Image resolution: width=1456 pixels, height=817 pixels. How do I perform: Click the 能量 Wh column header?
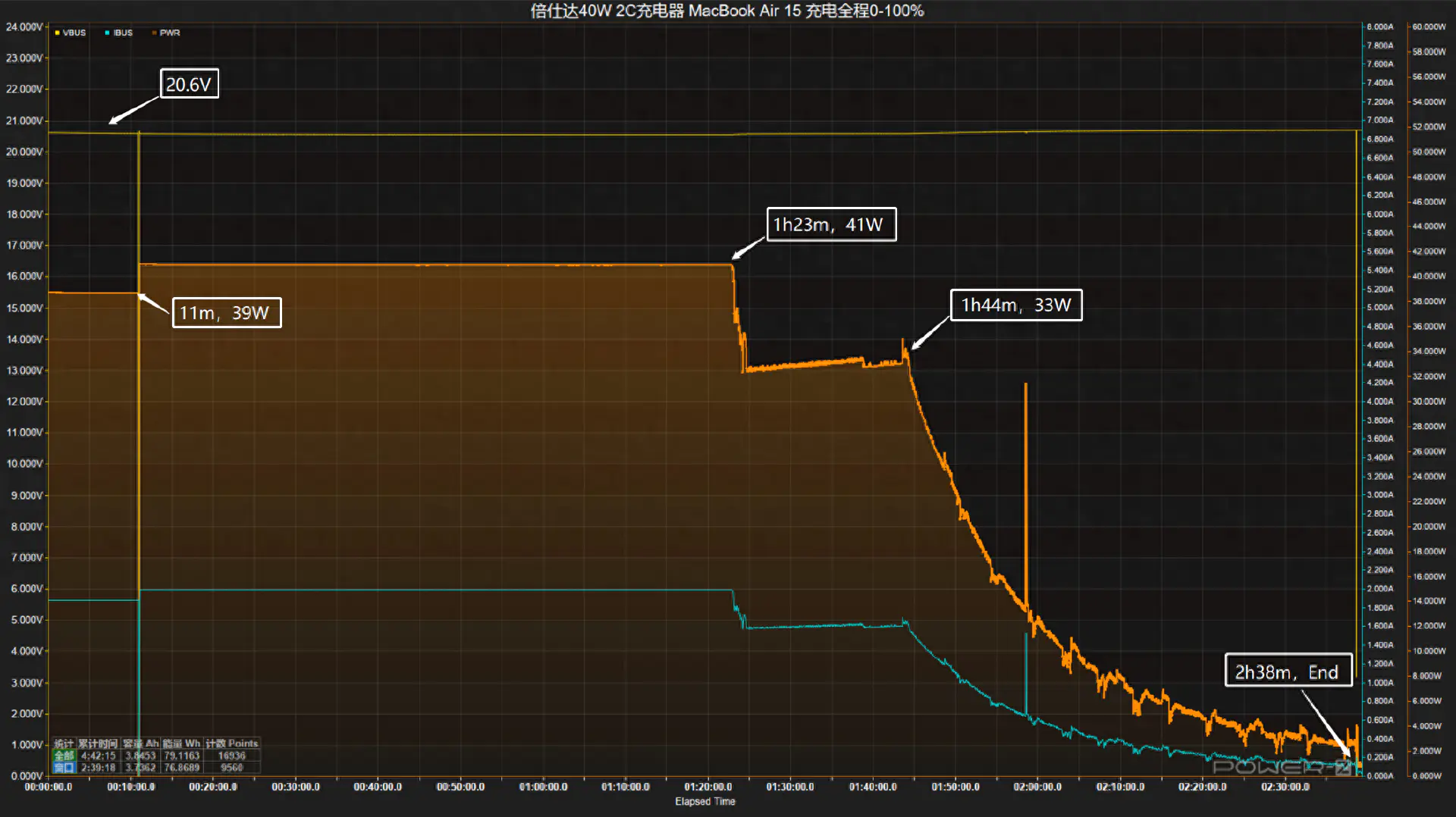pos(181,743)
